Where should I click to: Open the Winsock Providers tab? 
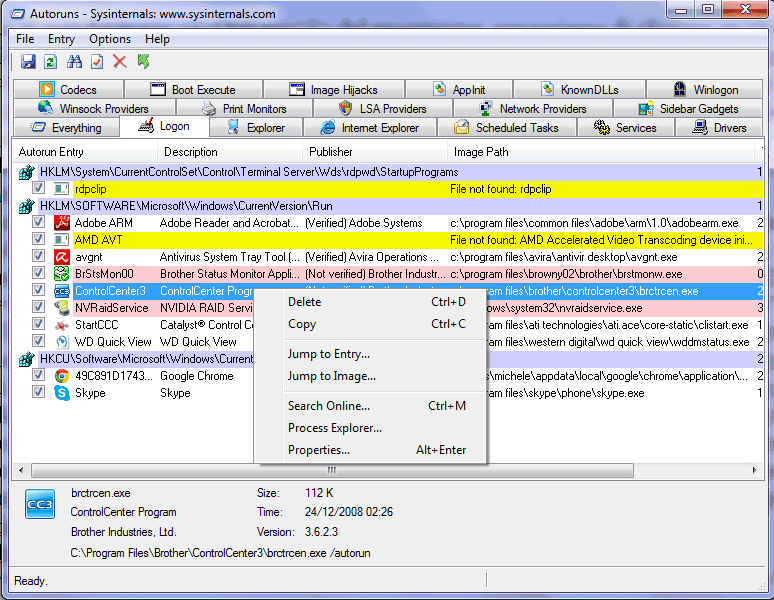click(94, 109)
